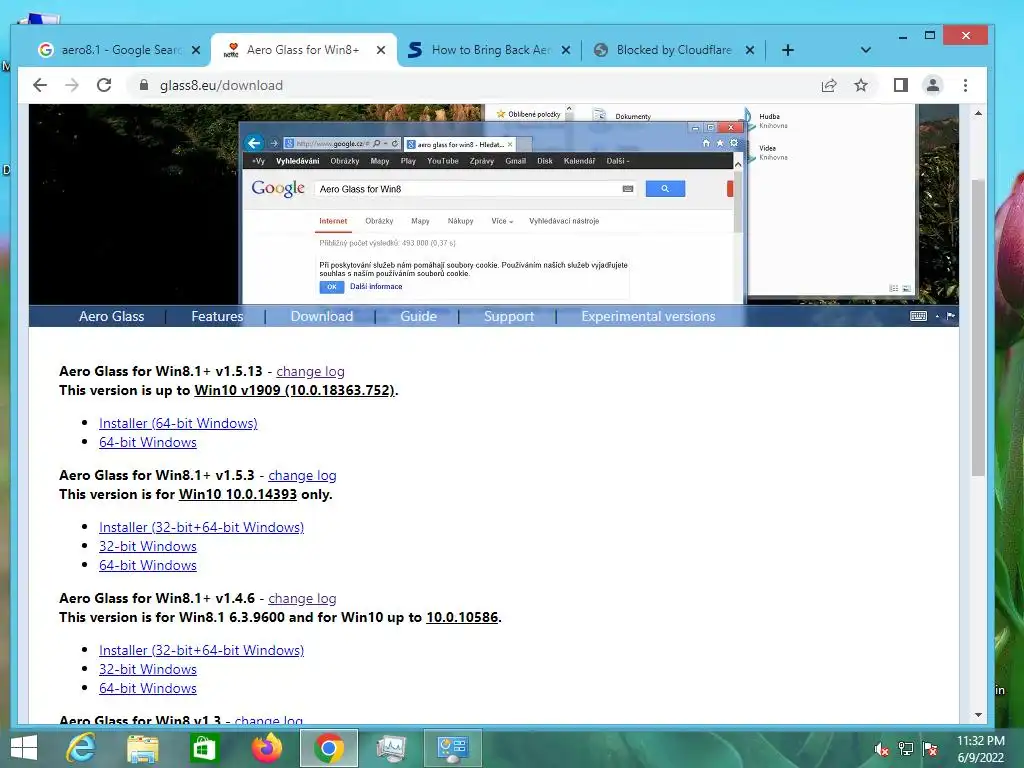Open File Explorer from taskbar
Screen dimensions: 1024x768
[142, 748]
